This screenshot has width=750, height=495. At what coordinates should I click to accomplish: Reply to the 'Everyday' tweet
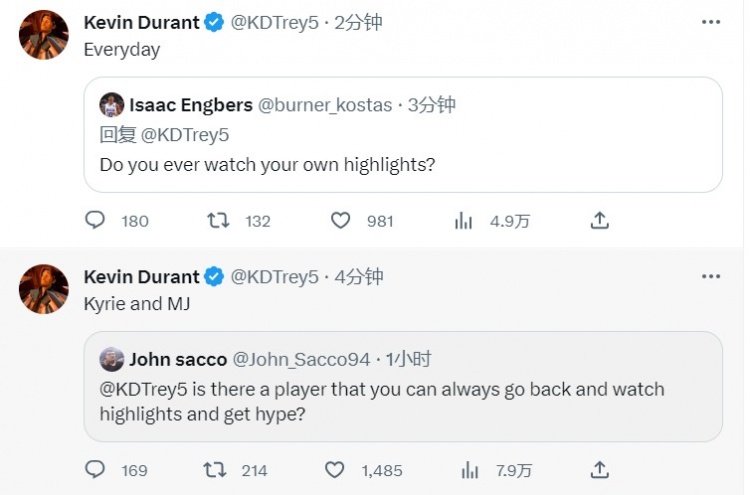point(95,220)
